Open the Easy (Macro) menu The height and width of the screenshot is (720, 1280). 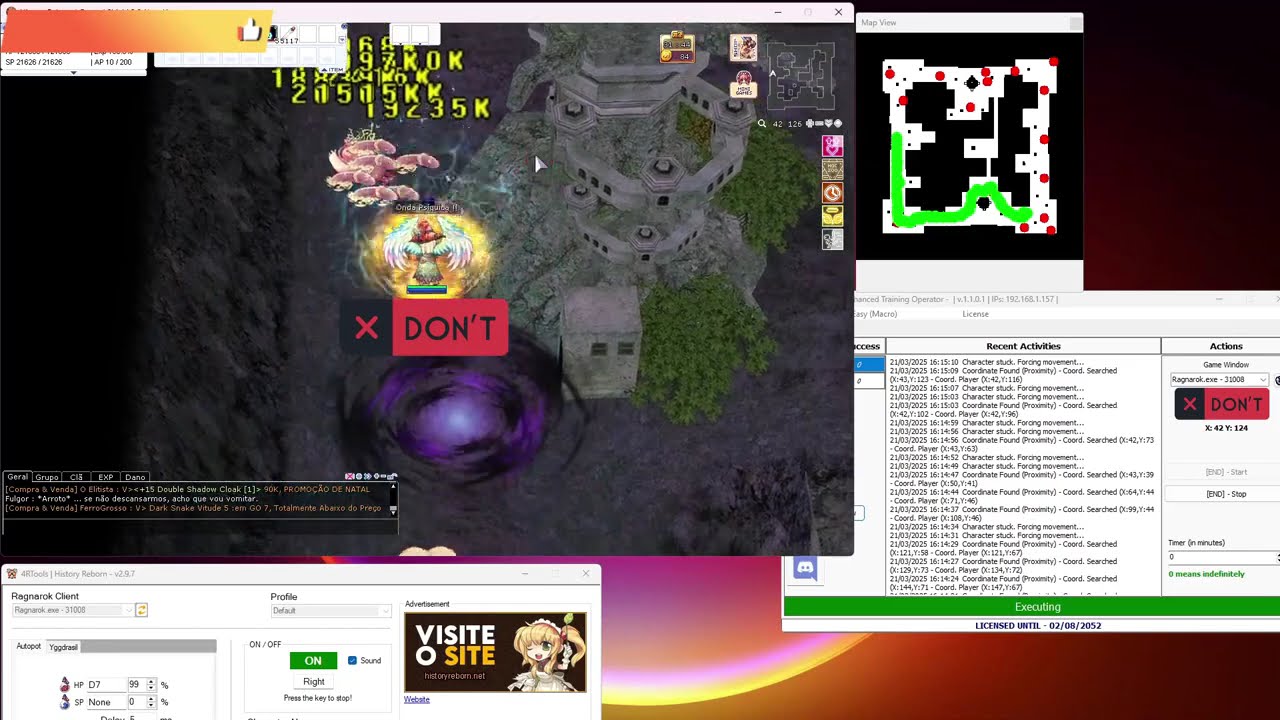click(875, 314)
